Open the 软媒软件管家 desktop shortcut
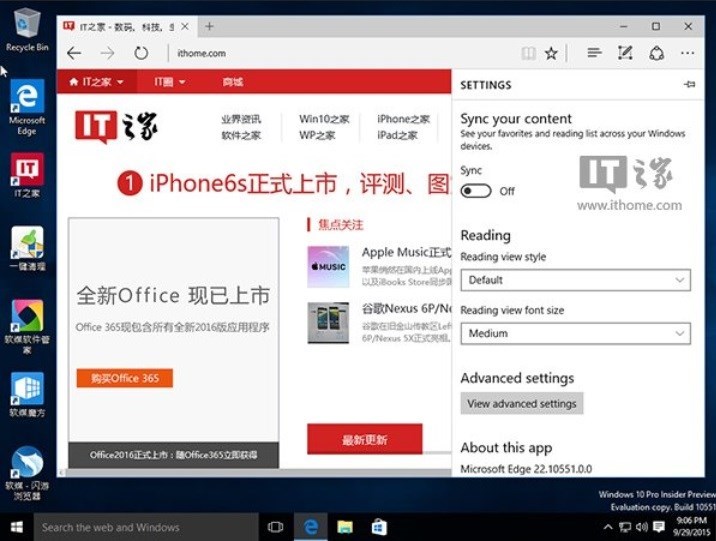The image size is (716, 541). (27, 326)
